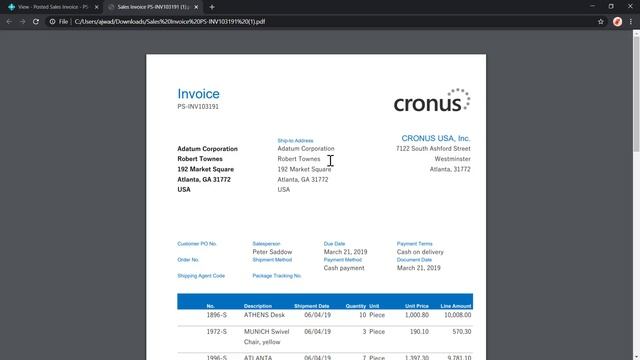640x360 pixels.
Task: Go back using the browser back arrow
Action: click(9, 22)
